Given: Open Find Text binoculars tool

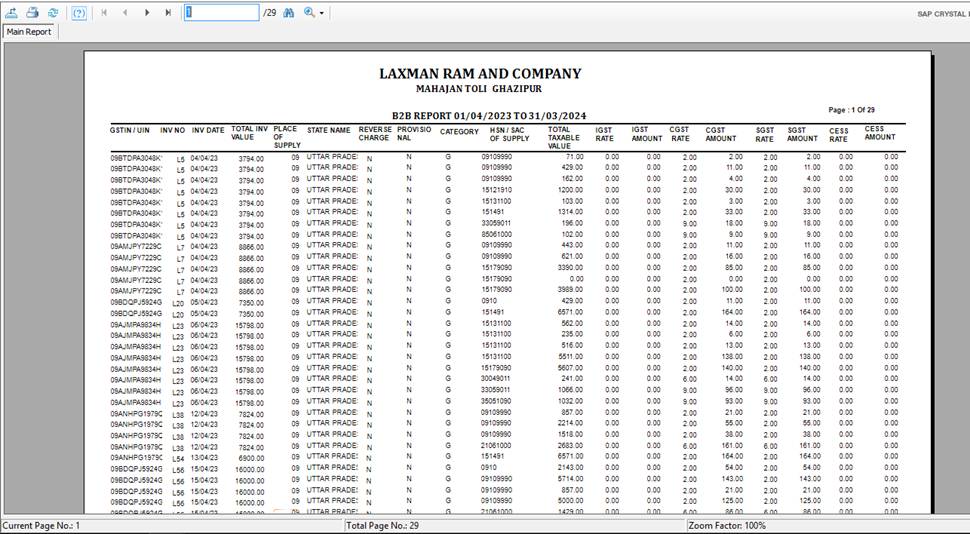Looking at the screenshot, I should pos(289,13).
